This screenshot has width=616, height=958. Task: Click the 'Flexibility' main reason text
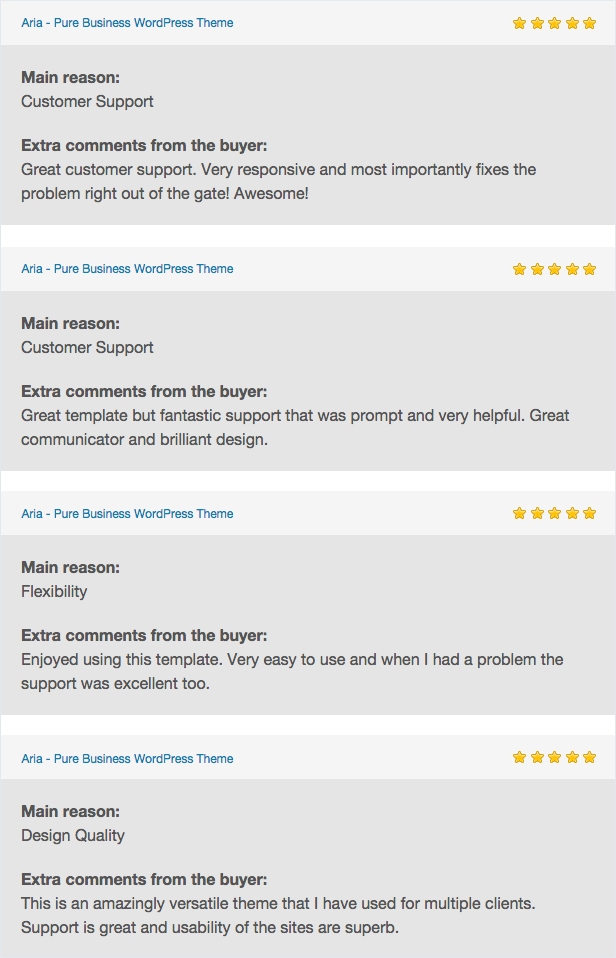[x=54, y=591]
